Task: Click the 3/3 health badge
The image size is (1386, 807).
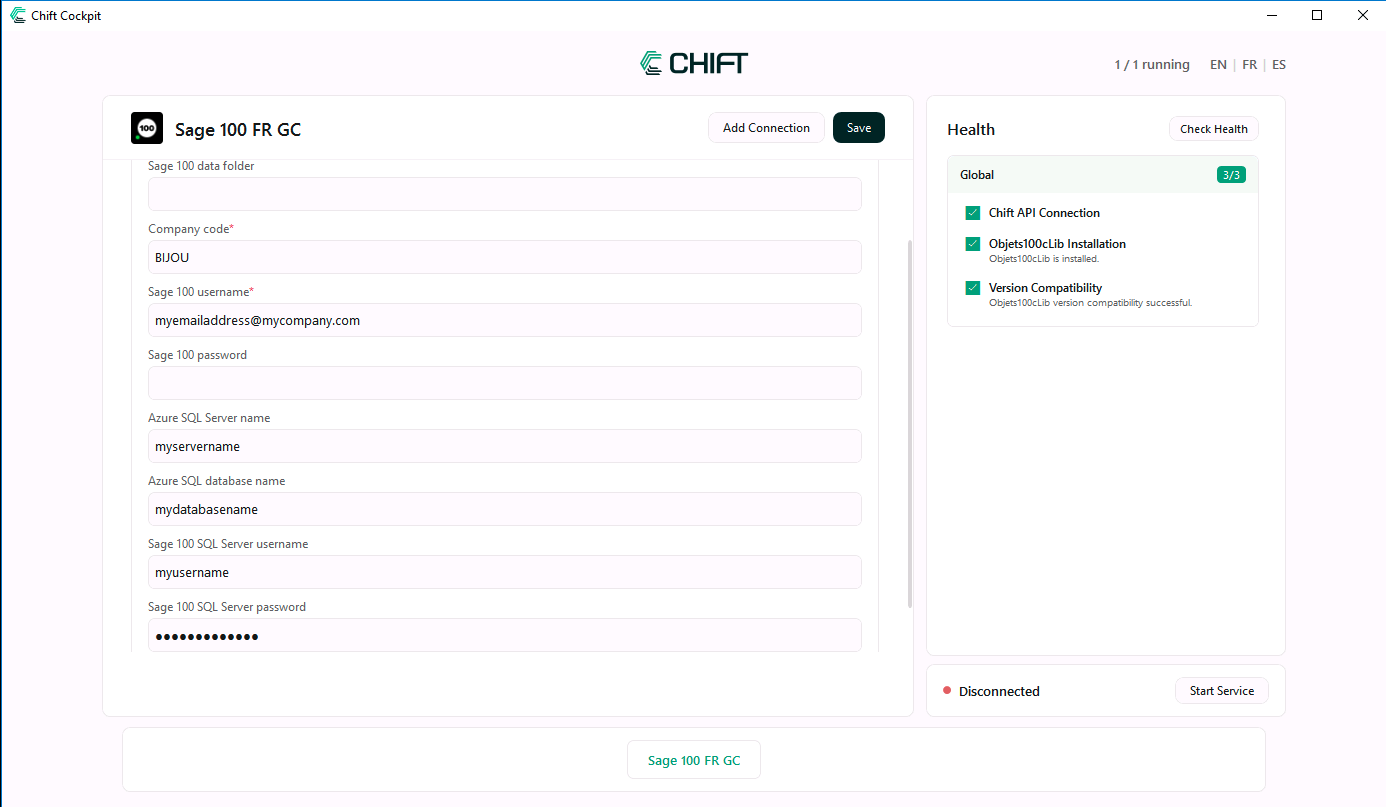Action: pos(1231,175)
